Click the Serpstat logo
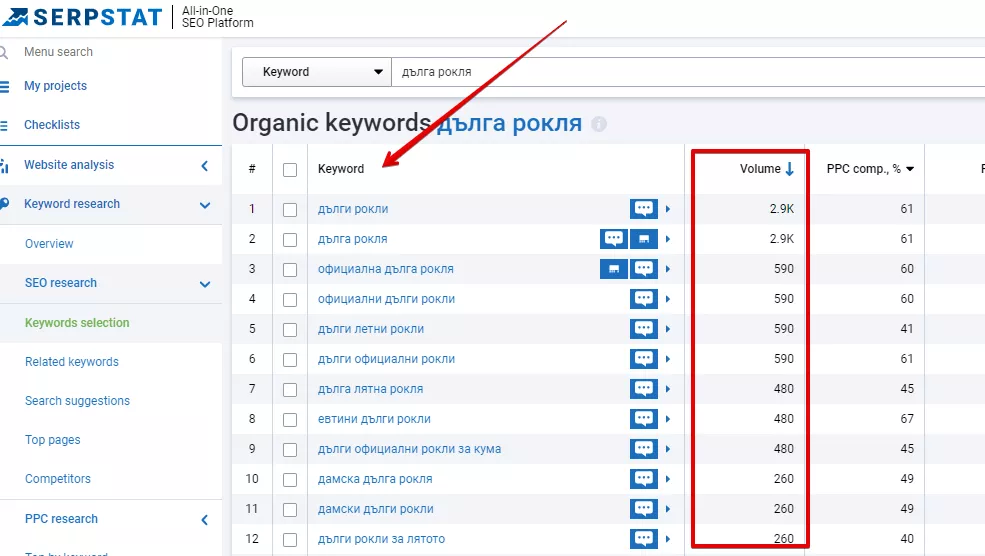Screen dimensions: 985x556 pos(82,17)
